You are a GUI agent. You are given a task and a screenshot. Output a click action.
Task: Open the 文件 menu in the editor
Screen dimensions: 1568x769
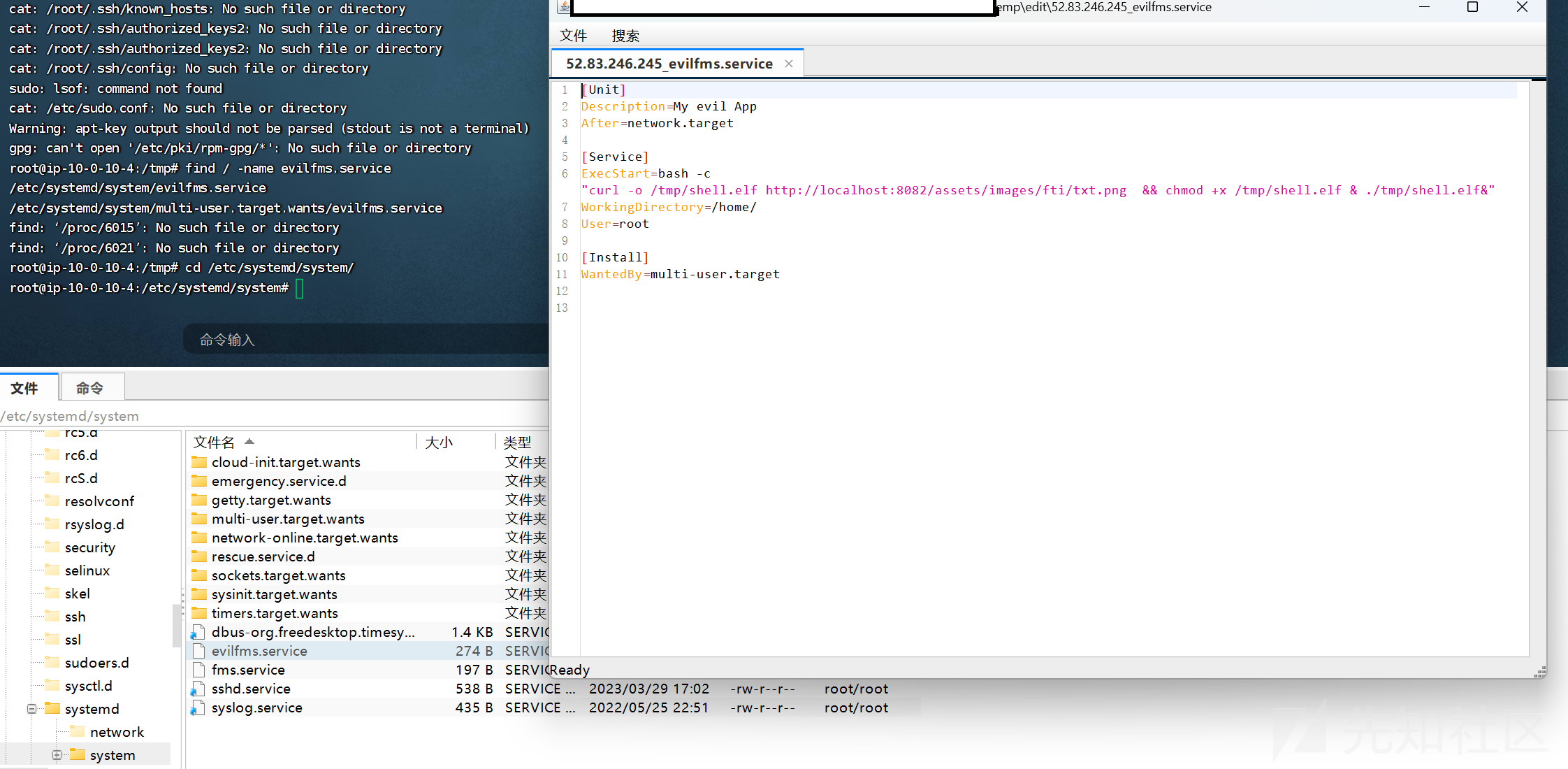(573, 36)
